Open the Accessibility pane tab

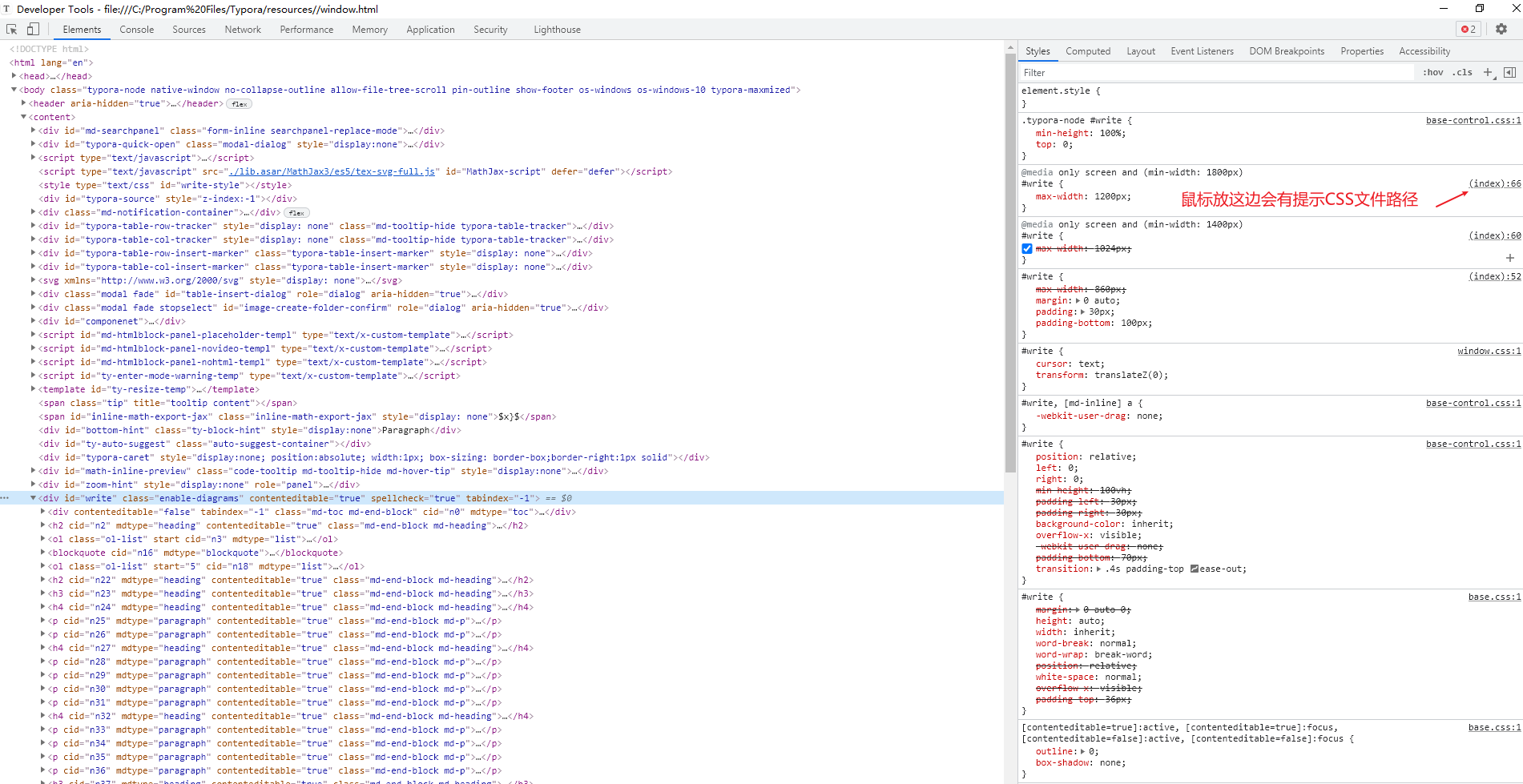tap(1424, 51)
